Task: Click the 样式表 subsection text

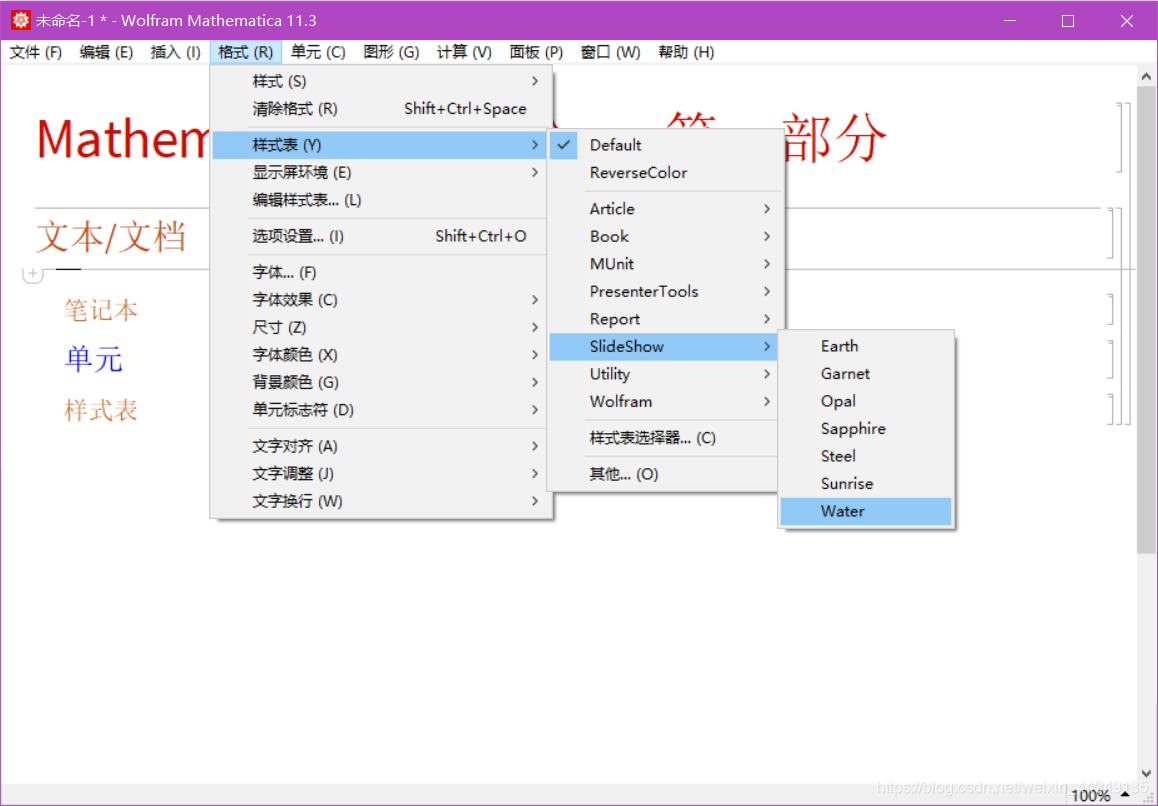Action: [x=101, y=410]
